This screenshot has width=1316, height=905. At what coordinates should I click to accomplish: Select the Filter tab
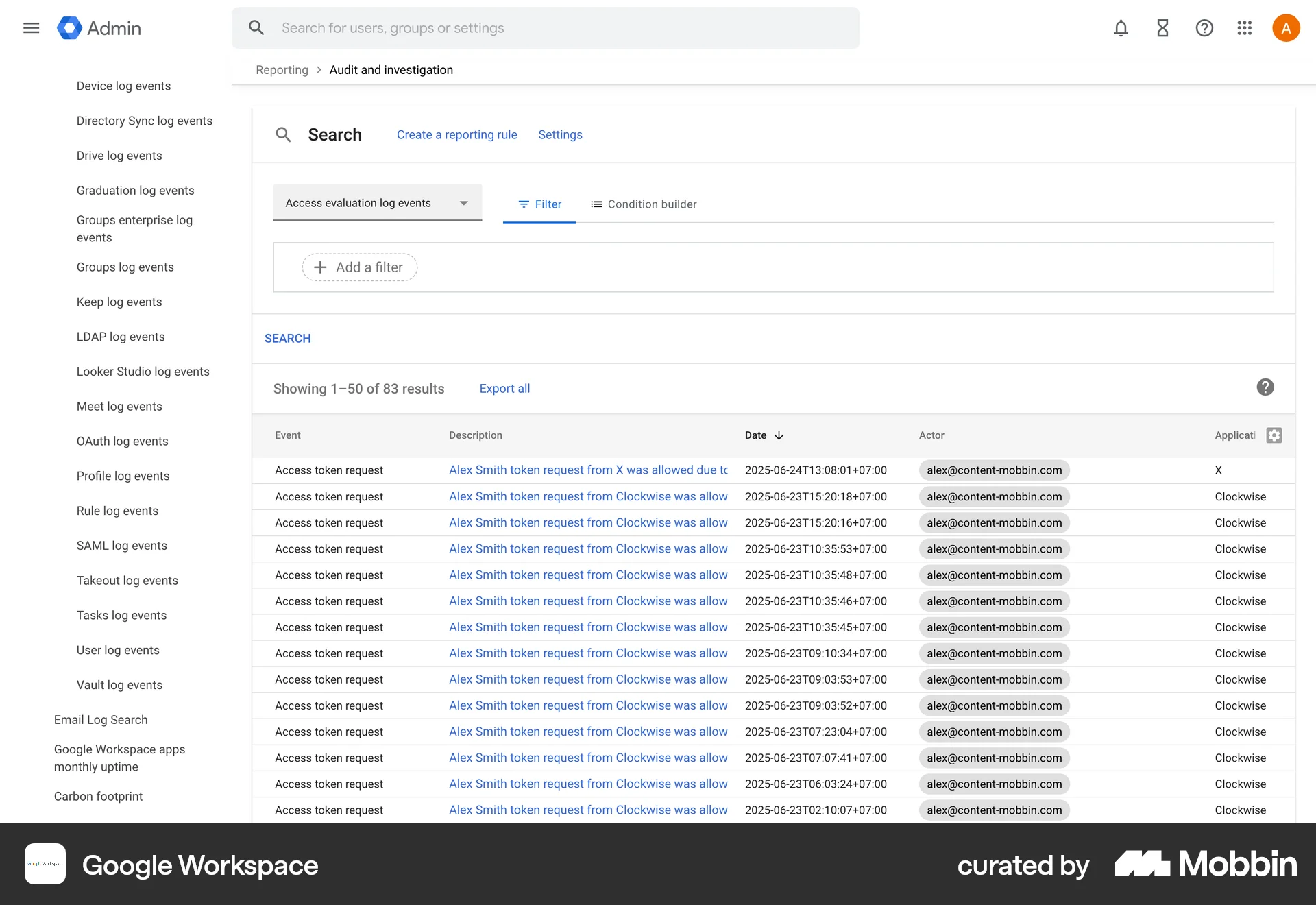pos(539,204)
